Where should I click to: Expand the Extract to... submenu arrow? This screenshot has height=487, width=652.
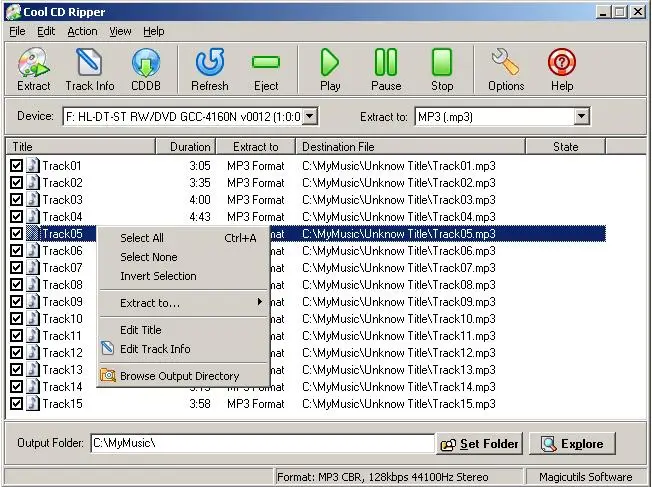[x=259, y=302]
